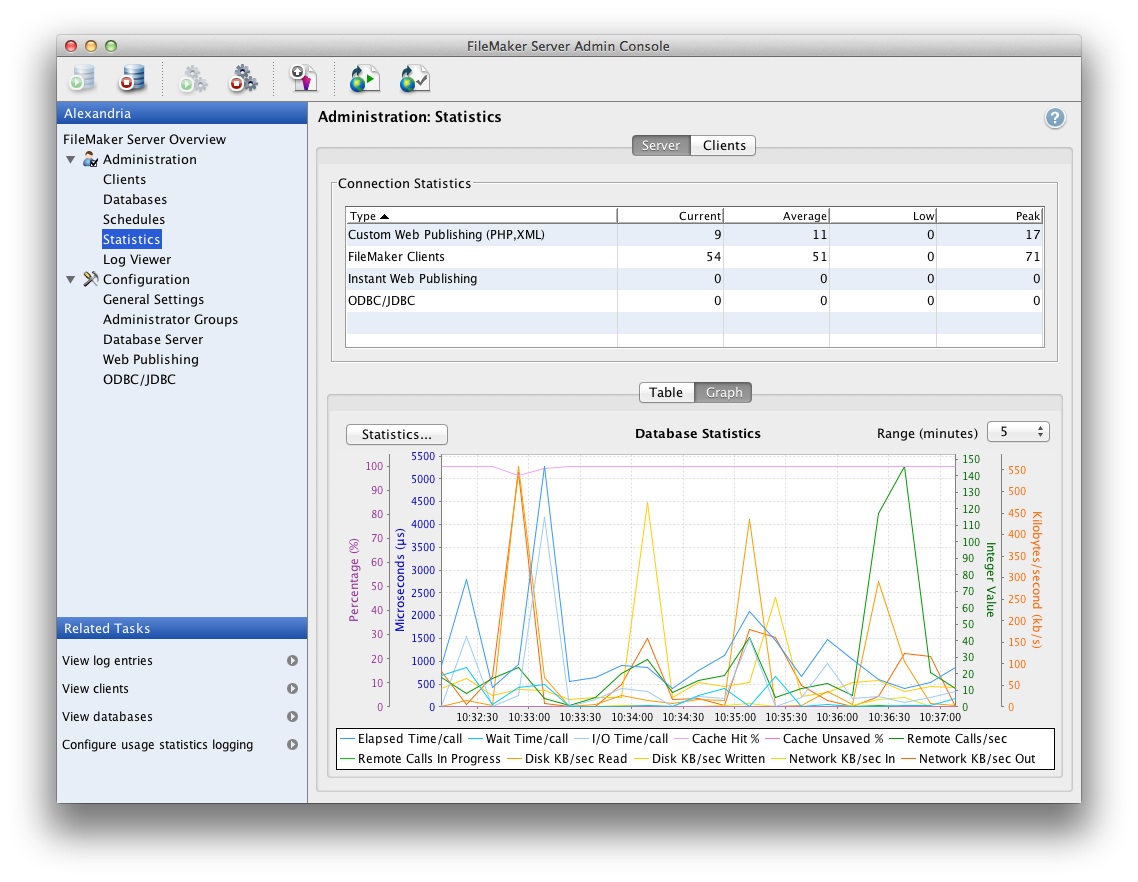Open the Upload Database toolbar icon
Screen dimensions: 1138x882
[303, 78]
